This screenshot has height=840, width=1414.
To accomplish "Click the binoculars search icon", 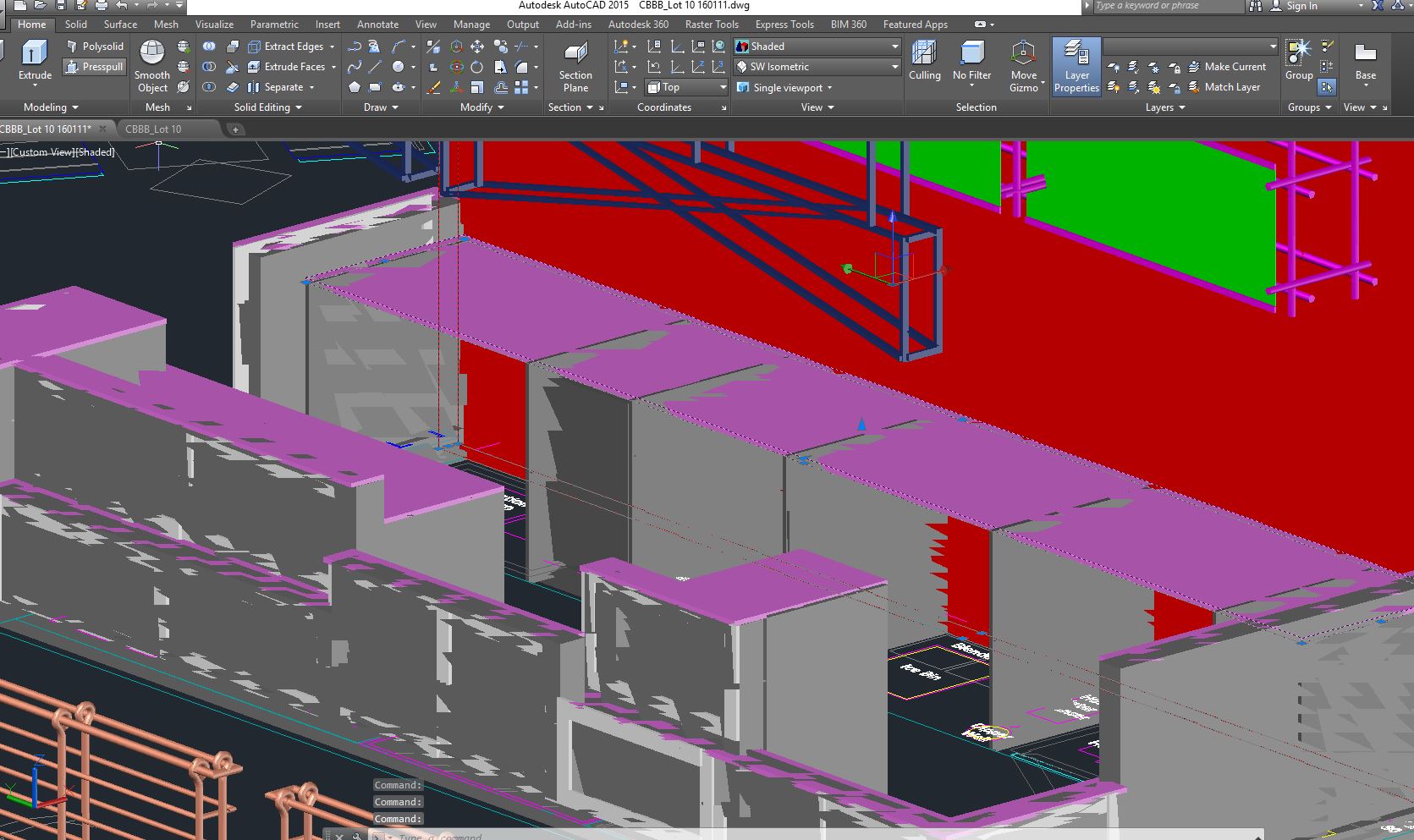I will click(1257, 6).
